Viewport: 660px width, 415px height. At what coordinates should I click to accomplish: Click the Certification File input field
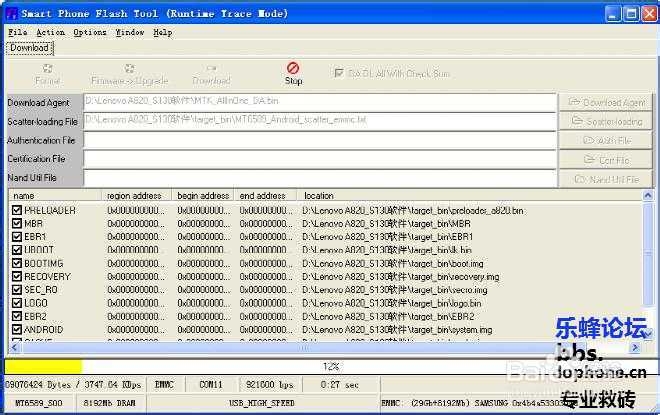[x=320, y=160]
